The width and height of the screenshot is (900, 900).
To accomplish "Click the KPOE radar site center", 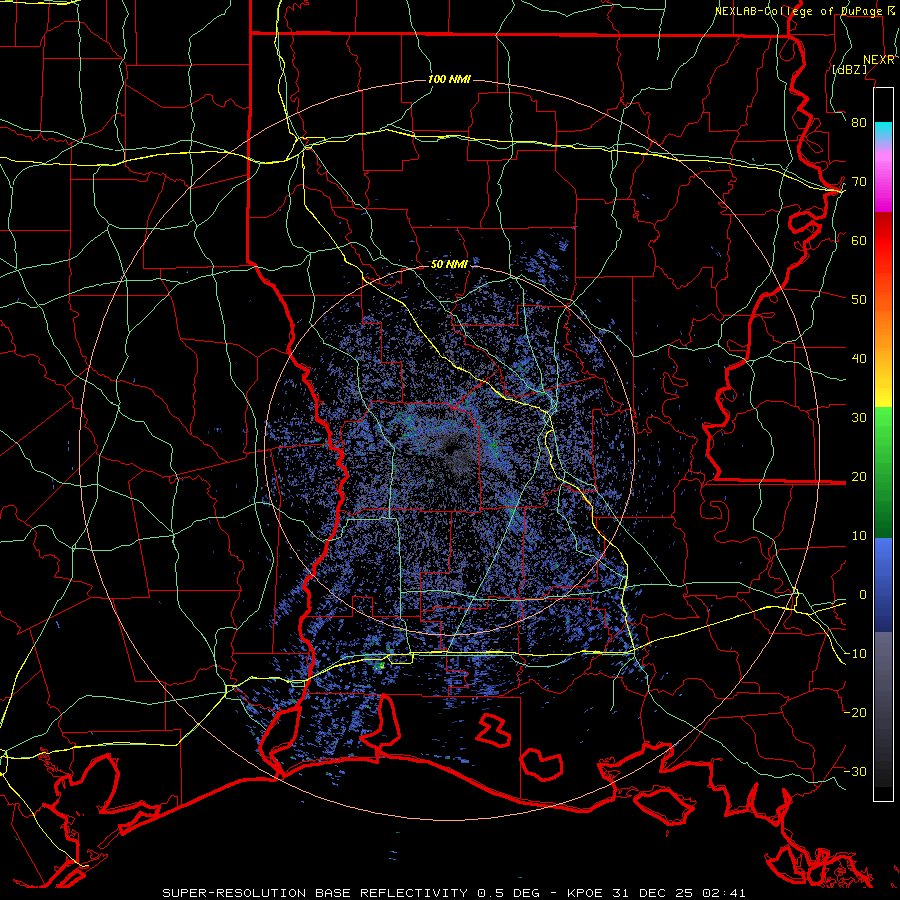I will [450, 450].
